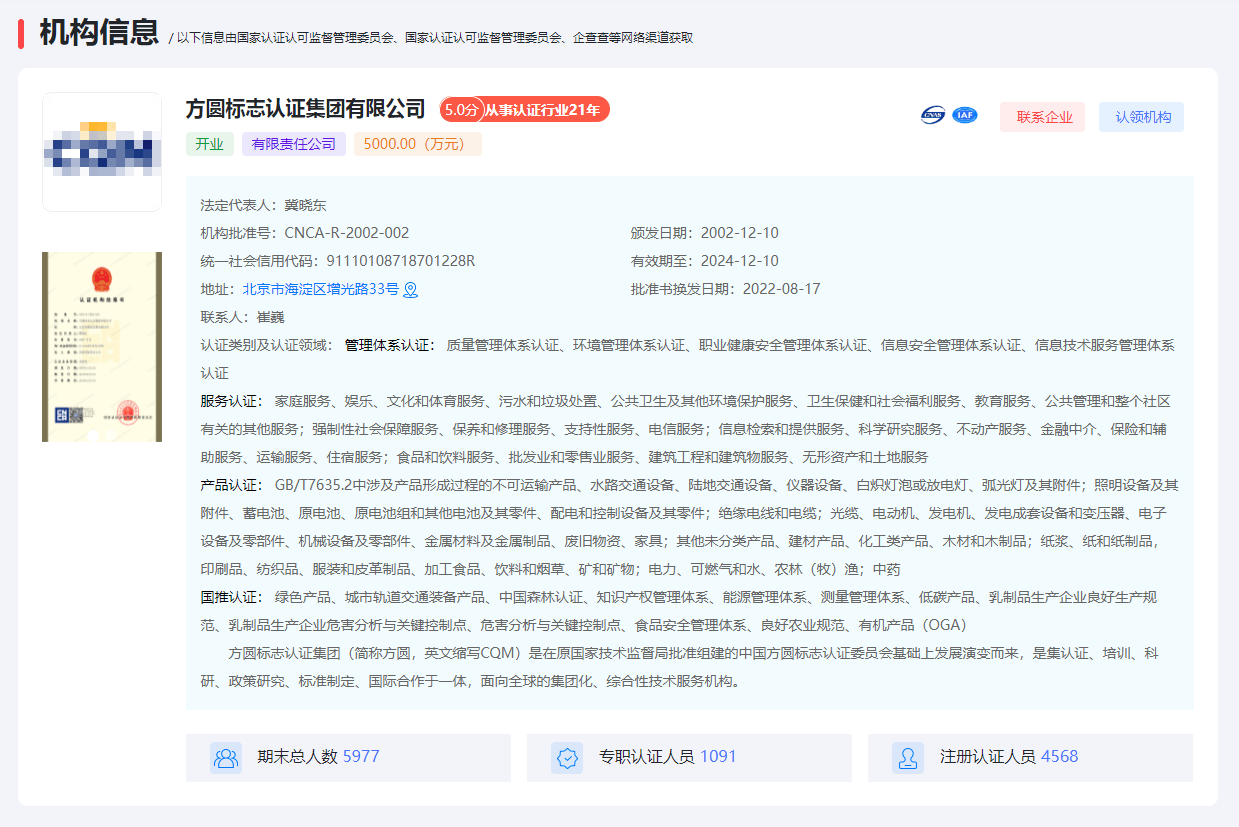Click the 产品认证 label
Image resolution: width=1239 pixels, height=827 pixels.
pyautogui.click(x=231, y=485)
